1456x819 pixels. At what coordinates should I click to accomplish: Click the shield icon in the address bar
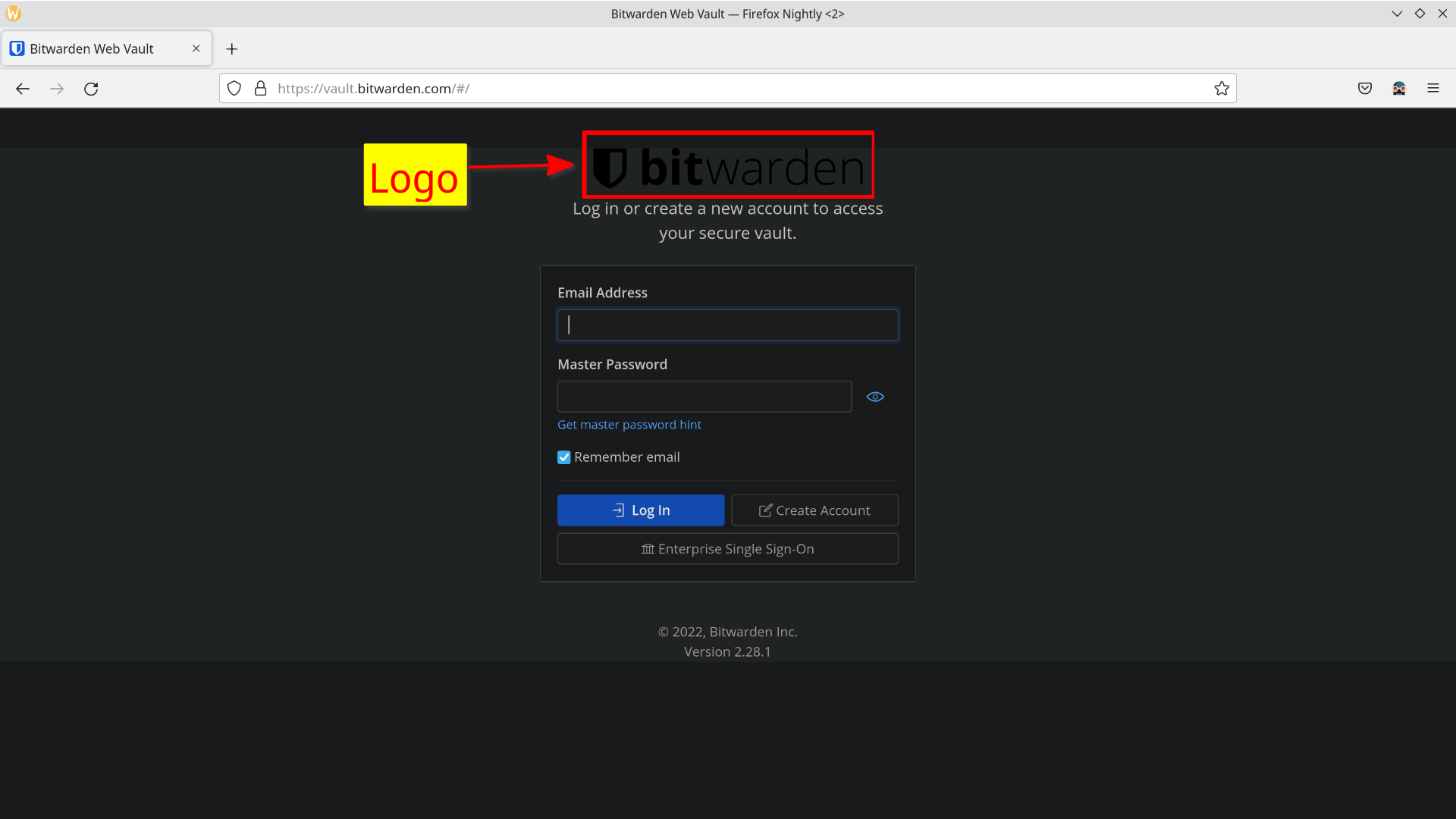click(x=234, y=88)
